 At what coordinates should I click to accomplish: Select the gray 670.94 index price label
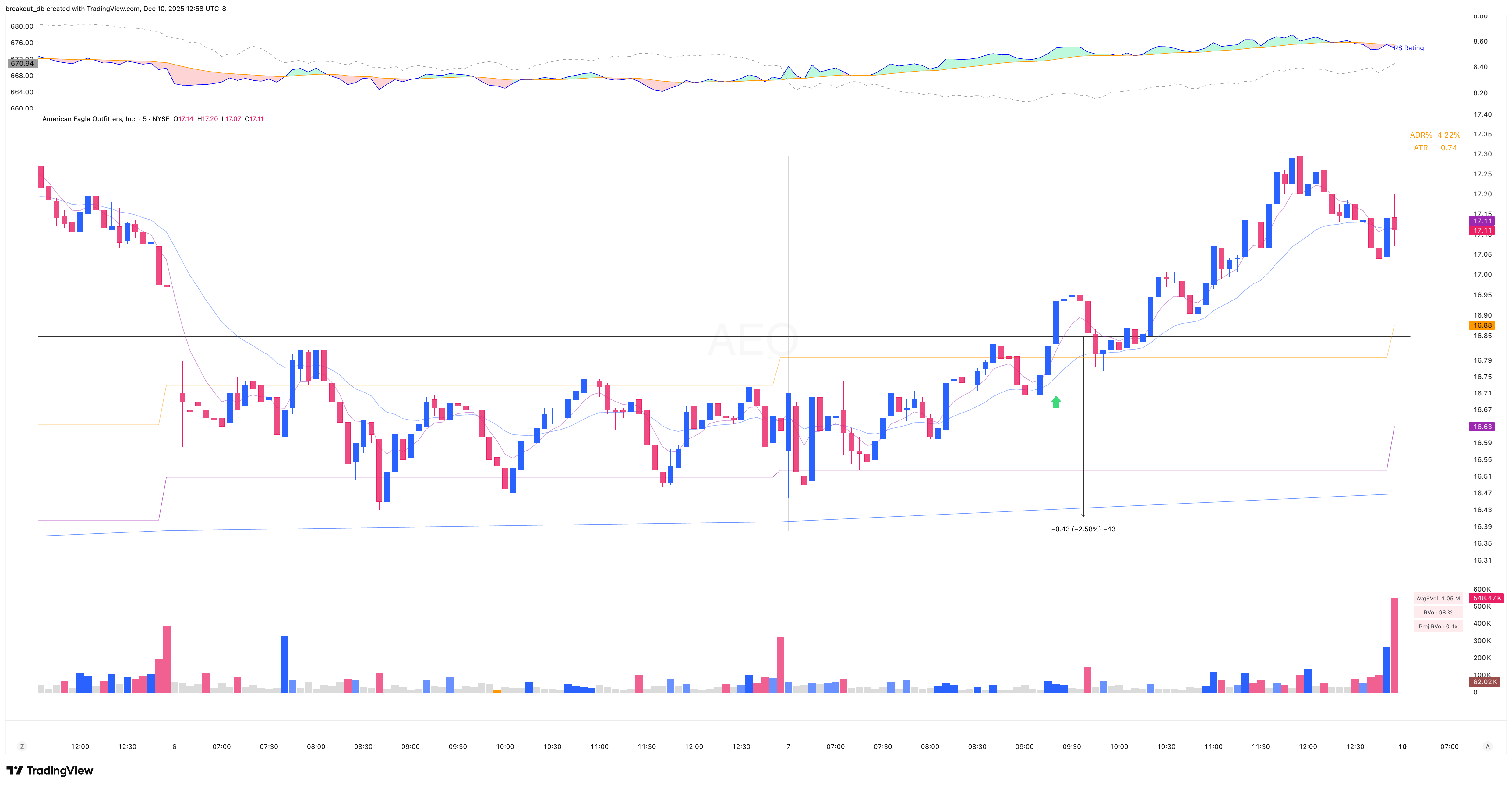22,63
